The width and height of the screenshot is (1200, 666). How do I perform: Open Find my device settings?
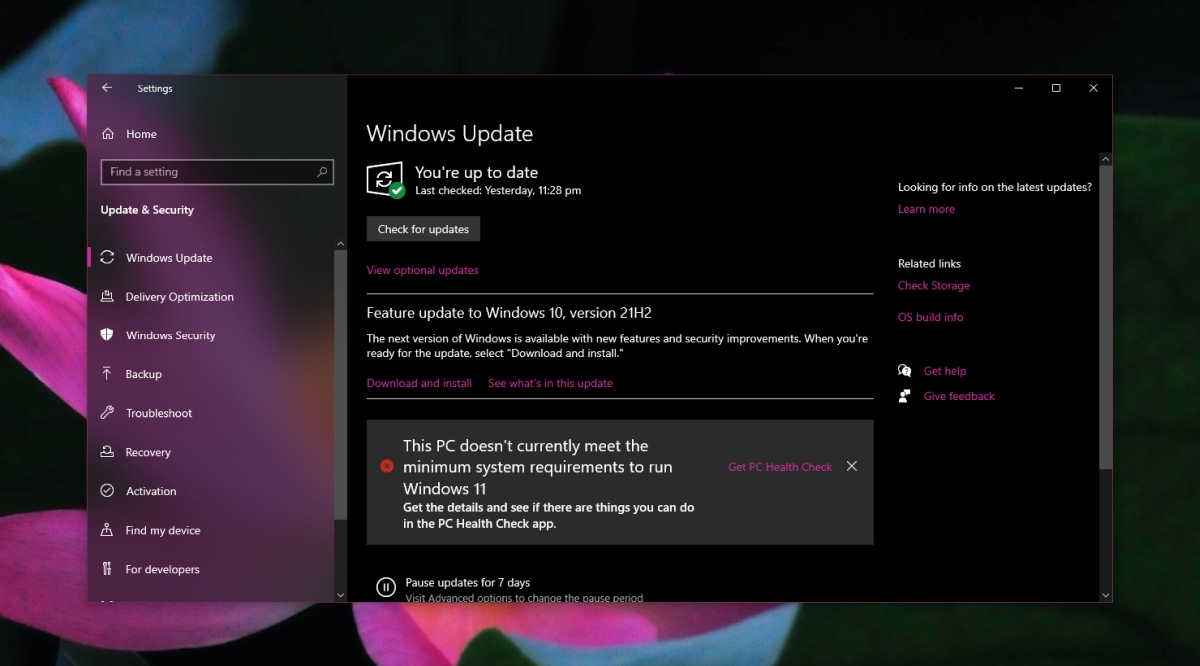pos(163,531)
